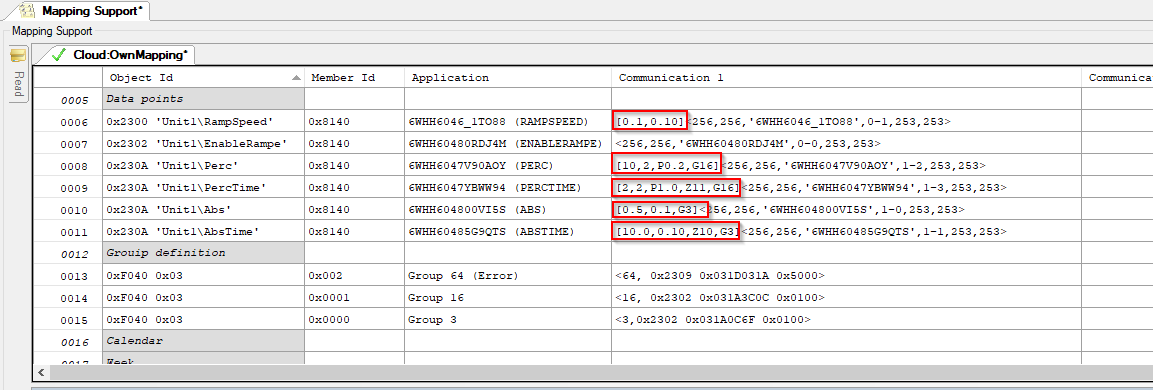Viewport: 1153px width, 390px height.
Task: Click the Group 64 (Error) cell
Action: 508,276
